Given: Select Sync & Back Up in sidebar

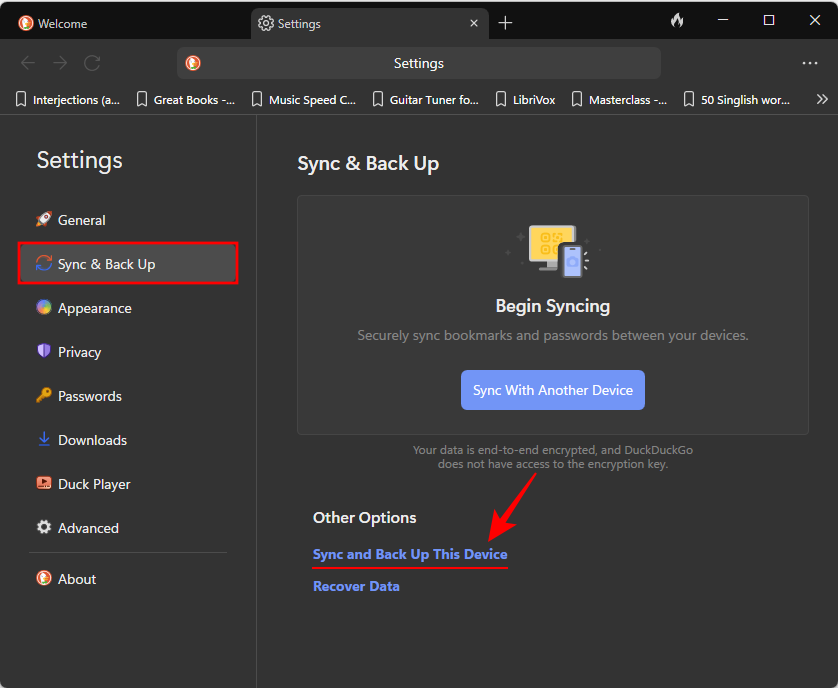Looking at the screenshot, I should coord(128,264).
